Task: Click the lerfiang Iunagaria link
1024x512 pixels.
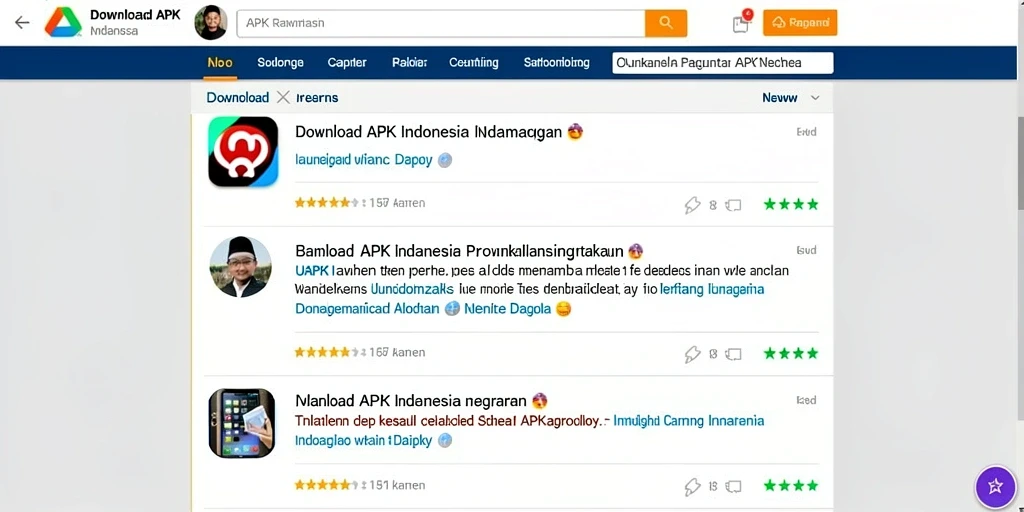Action: coord(712,289)
